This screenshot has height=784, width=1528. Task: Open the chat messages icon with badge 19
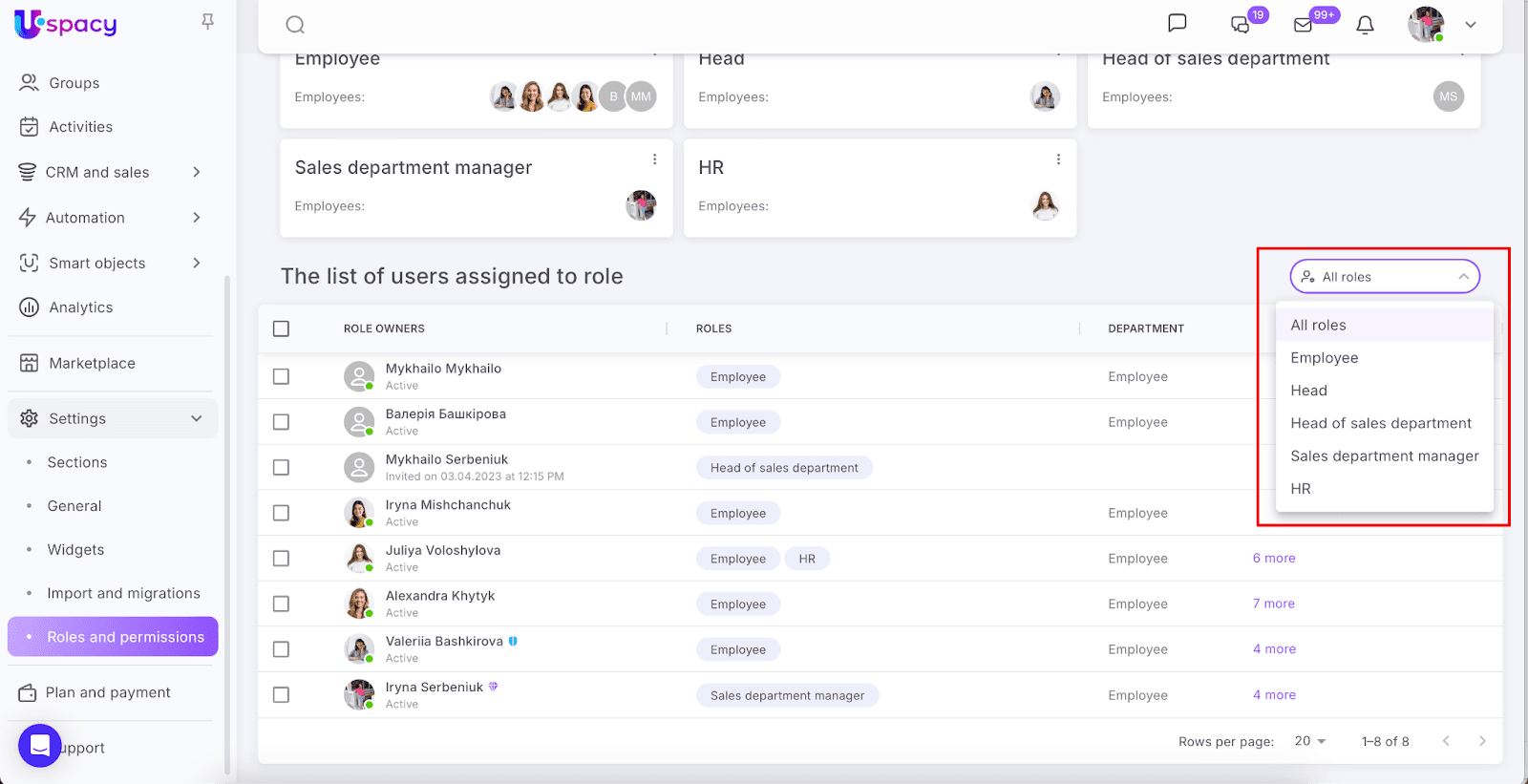click(1240, 25)
